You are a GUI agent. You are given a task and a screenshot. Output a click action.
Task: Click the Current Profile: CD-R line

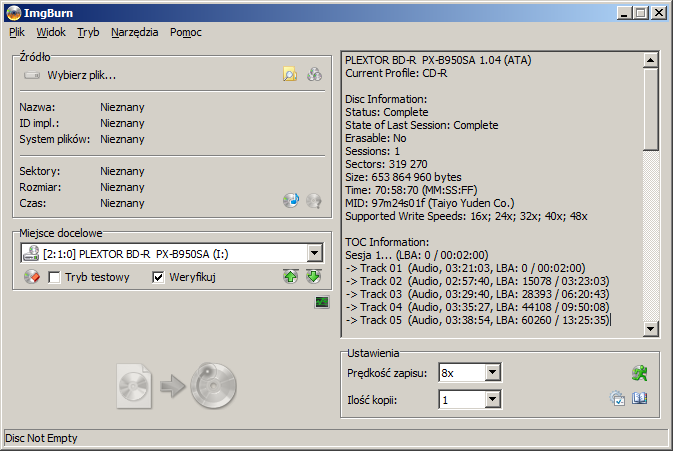(396, 73)
